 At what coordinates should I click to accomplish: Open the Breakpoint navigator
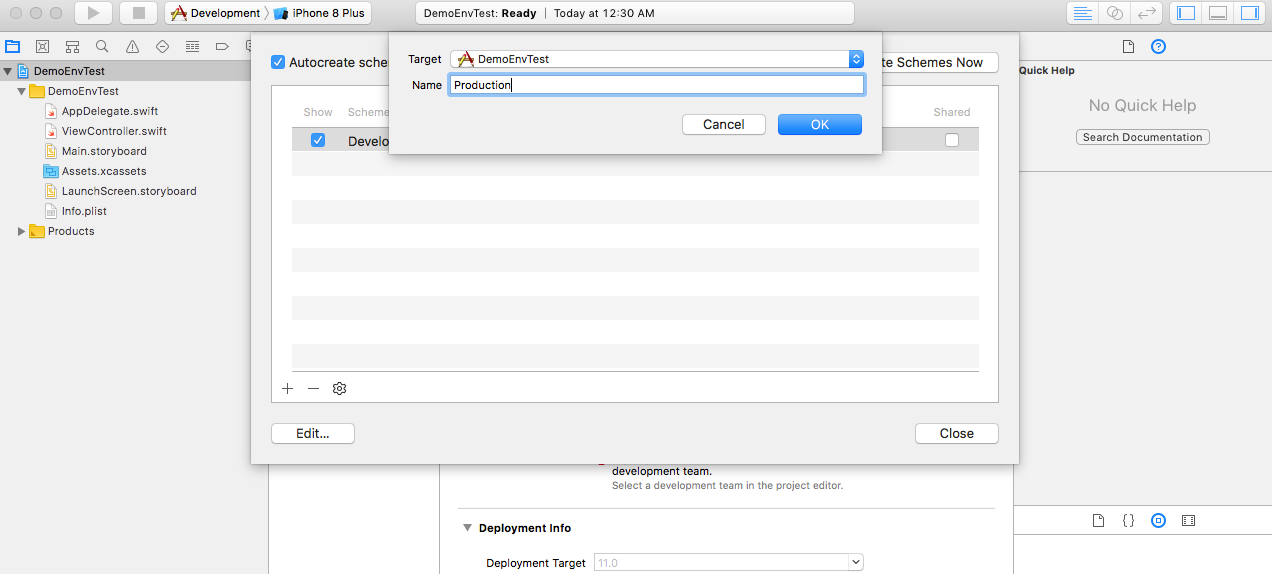pyautogui.click(x=222, y=46)
